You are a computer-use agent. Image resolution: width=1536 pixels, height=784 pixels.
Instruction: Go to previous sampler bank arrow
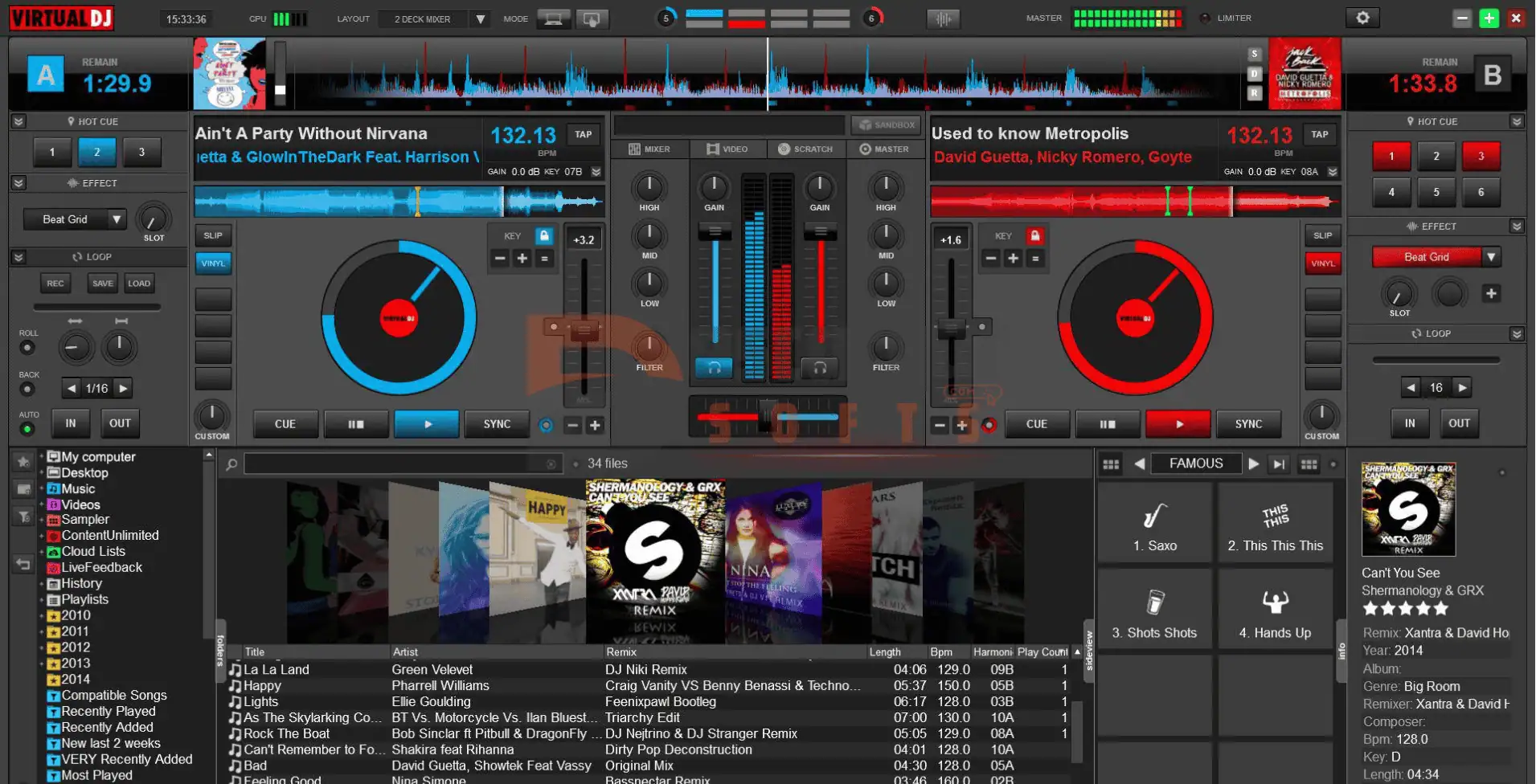(x=1139, y=463)
